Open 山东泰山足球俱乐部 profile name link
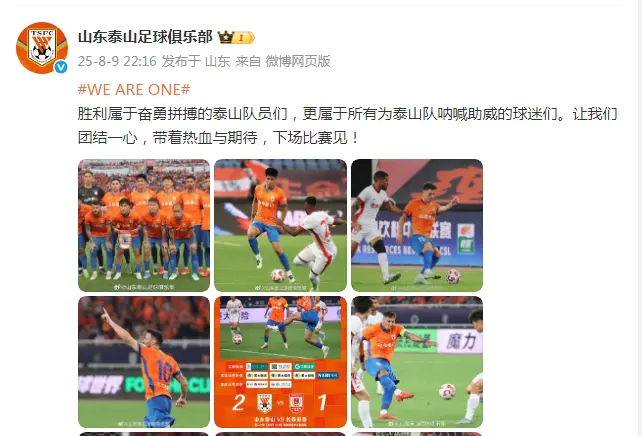Screen dimensions: 642x436 [145, 37]
